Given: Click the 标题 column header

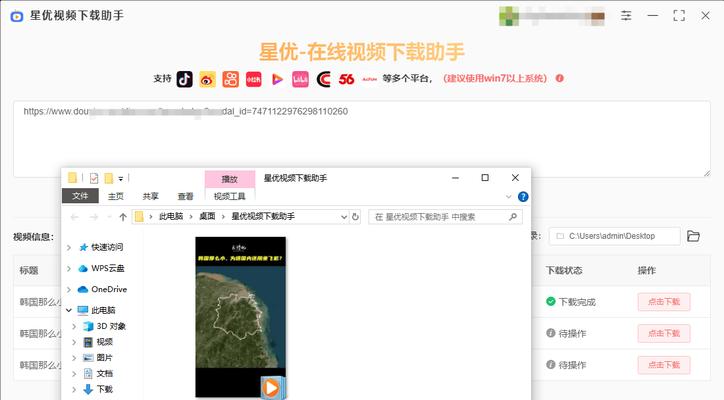Looking at the screenshot, I should 29,270.
